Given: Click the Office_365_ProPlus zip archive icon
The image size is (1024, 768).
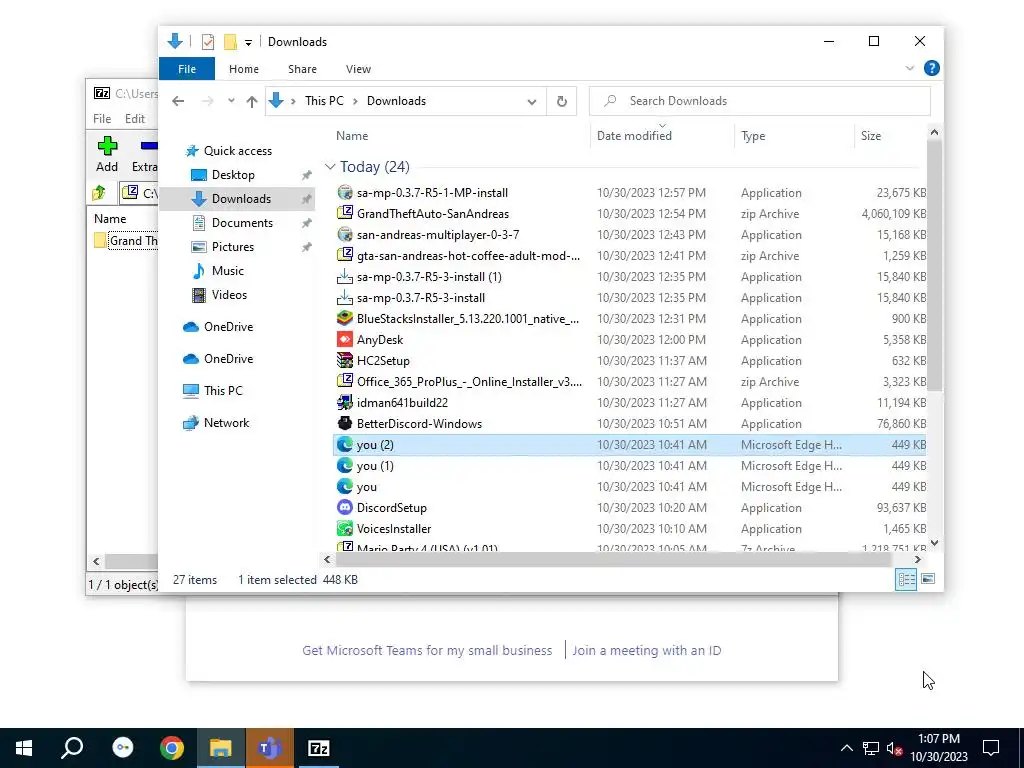Looking at the screenshot, I should (345, 381).
